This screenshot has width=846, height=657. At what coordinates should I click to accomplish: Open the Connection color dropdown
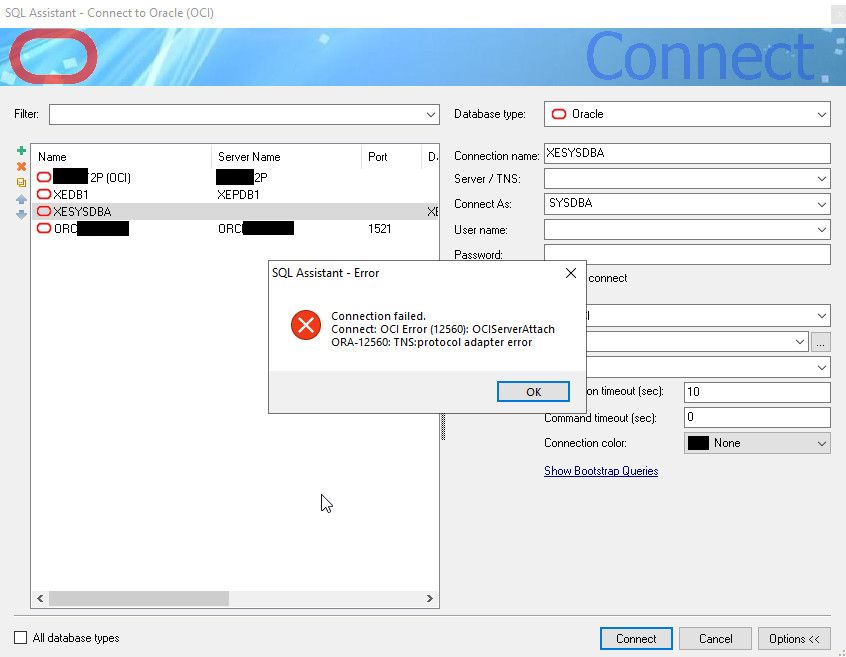pos(821,443)
